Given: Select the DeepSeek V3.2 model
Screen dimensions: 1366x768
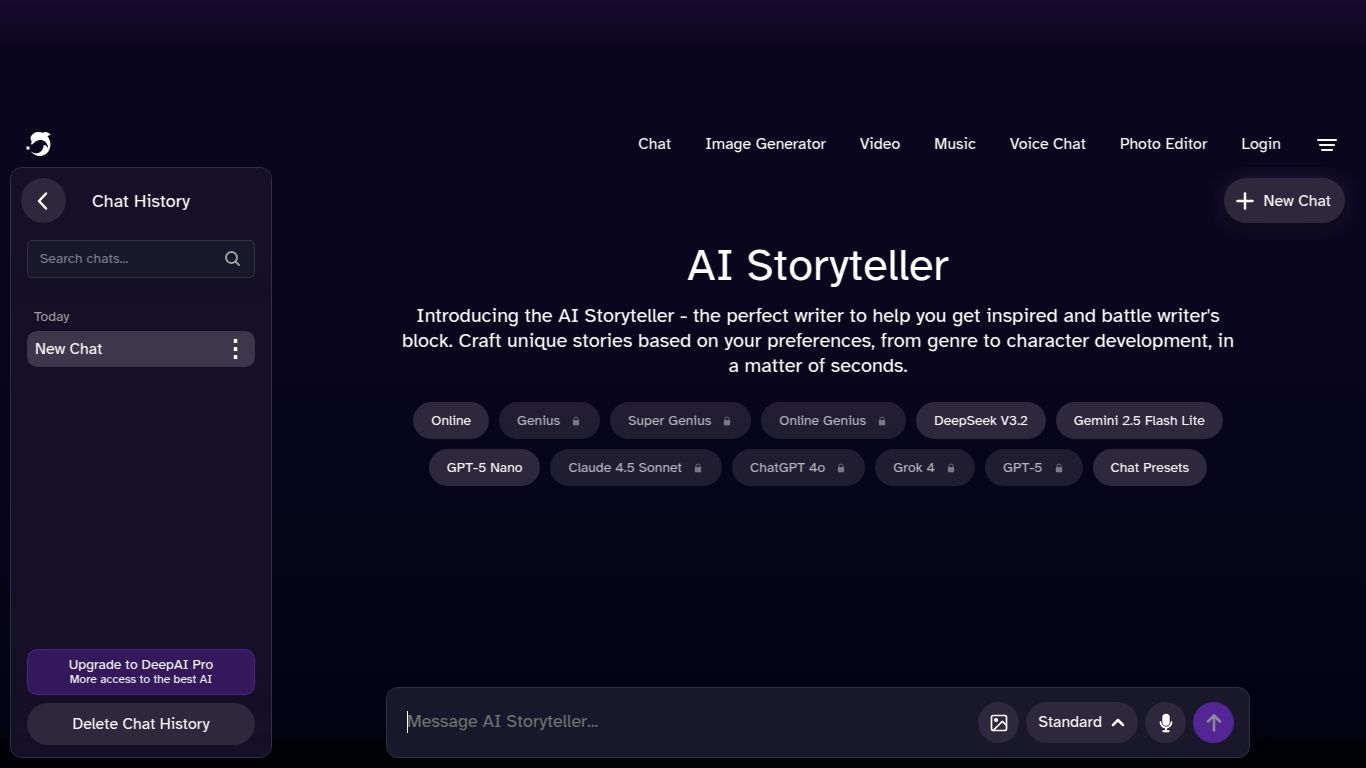Looking at the screenshot, I should [980, 420].
